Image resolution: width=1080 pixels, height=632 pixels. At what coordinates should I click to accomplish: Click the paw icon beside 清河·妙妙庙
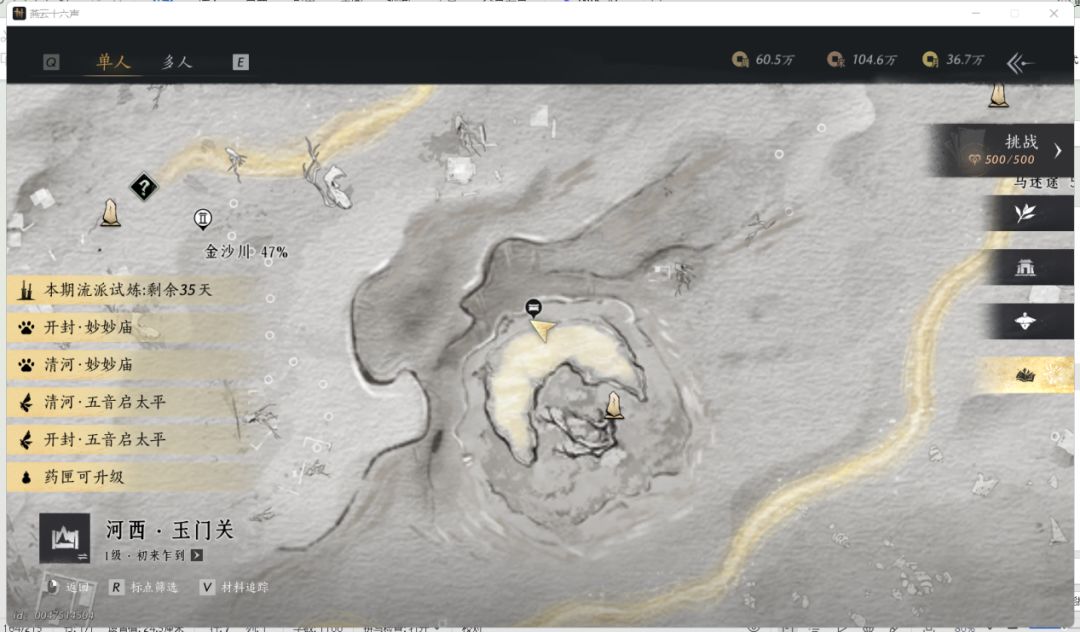click(26, 365)
